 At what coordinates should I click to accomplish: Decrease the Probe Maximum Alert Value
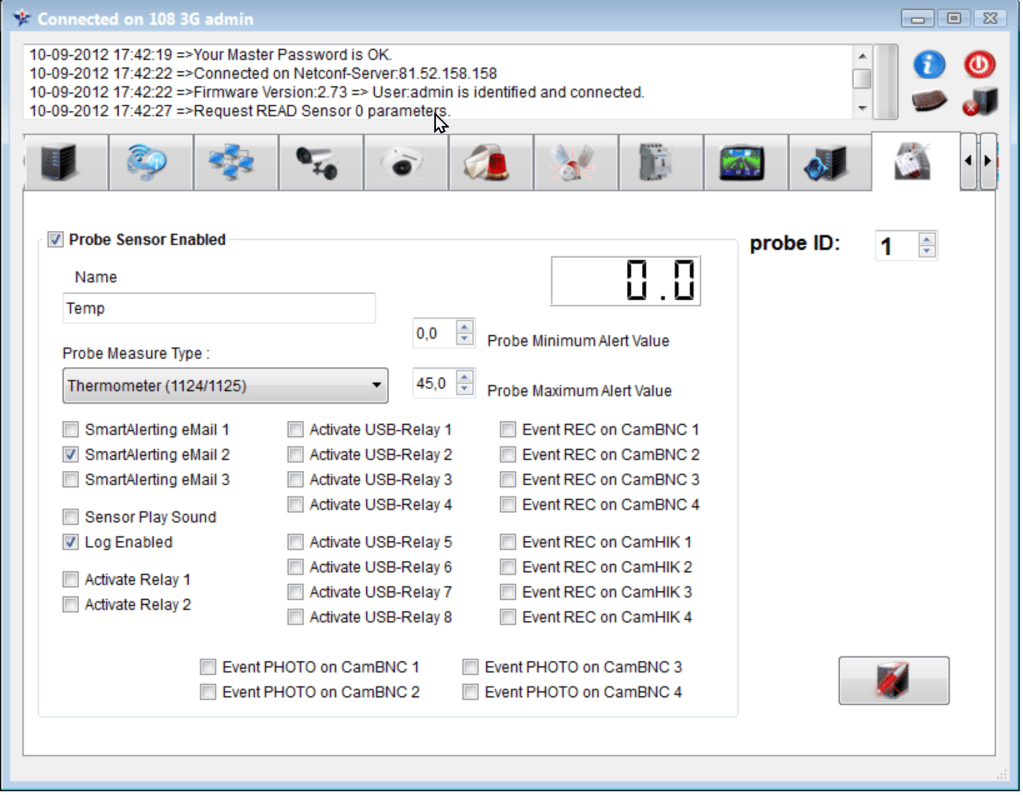tap(464, 389)
